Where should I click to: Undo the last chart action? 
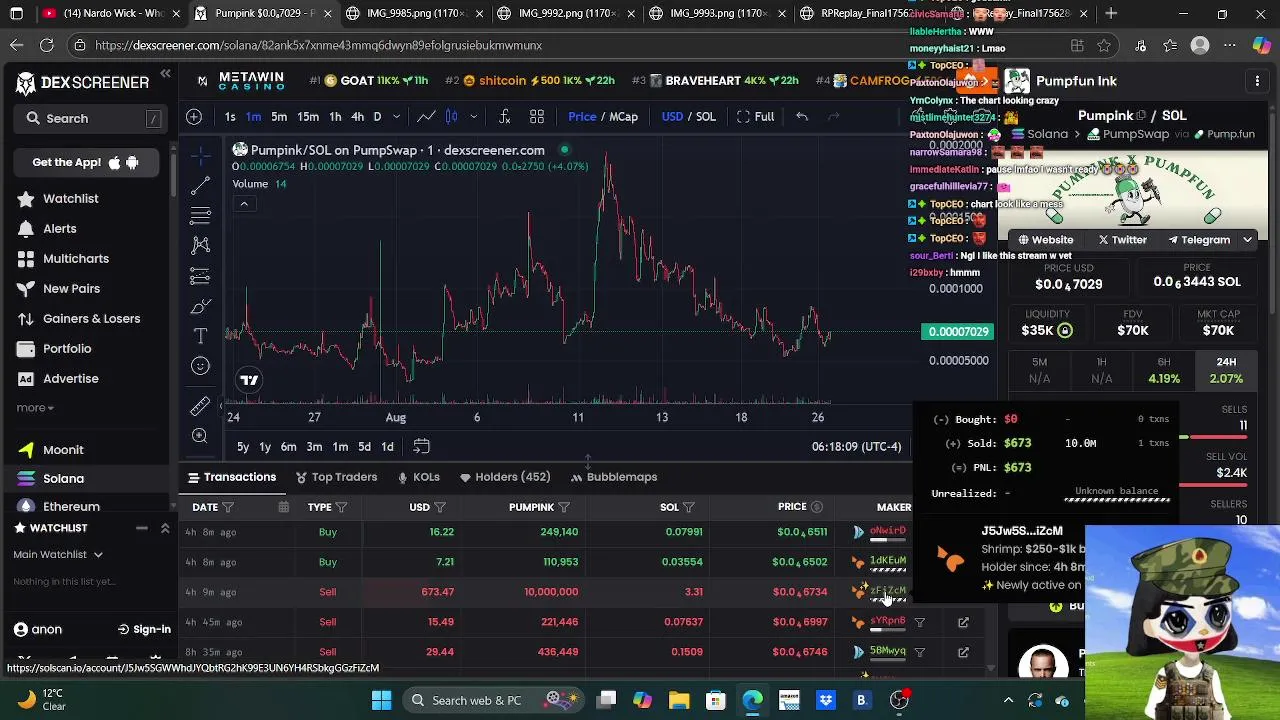(x=802, y=117)
